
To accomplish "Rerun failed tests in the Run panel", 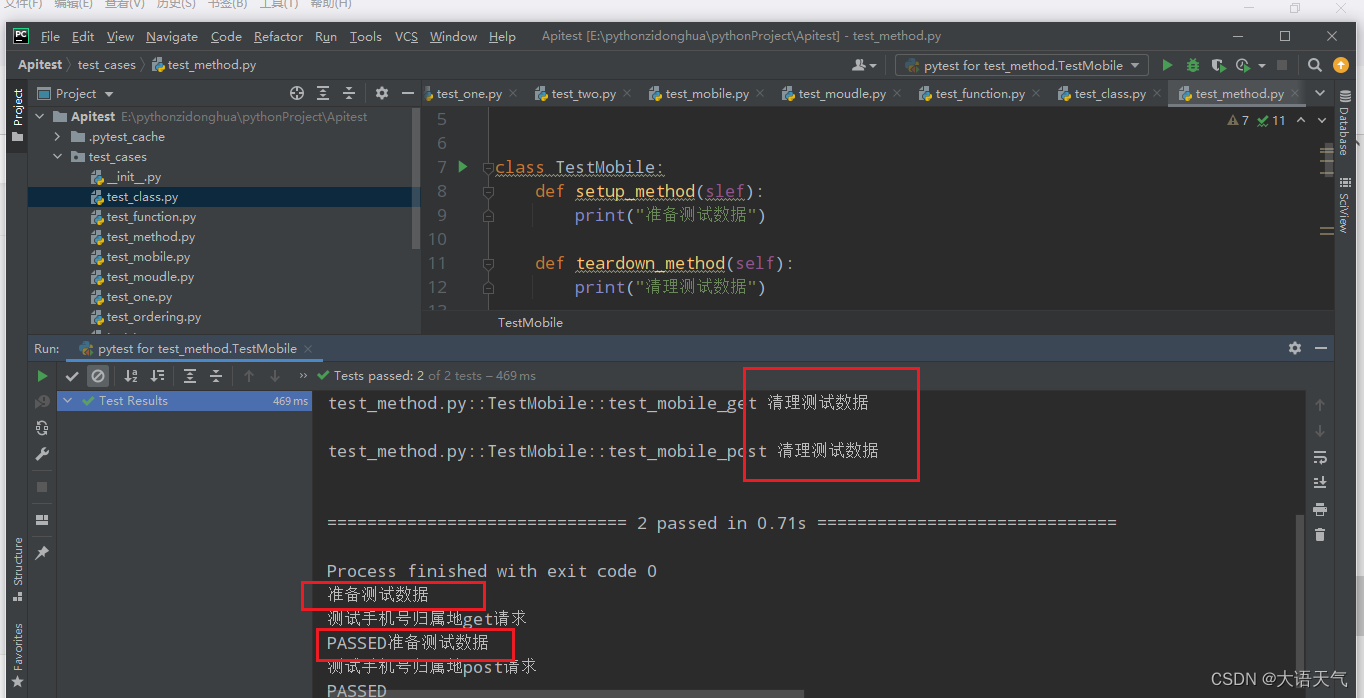I will click(x=41, y=401).
